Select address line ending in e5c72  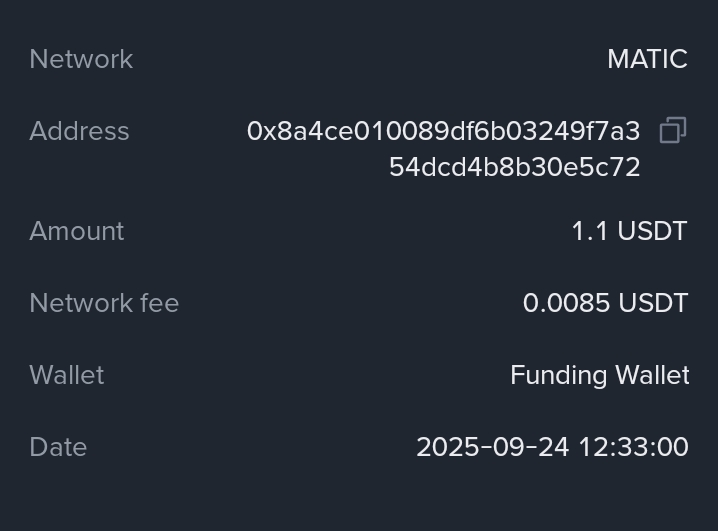514,167
